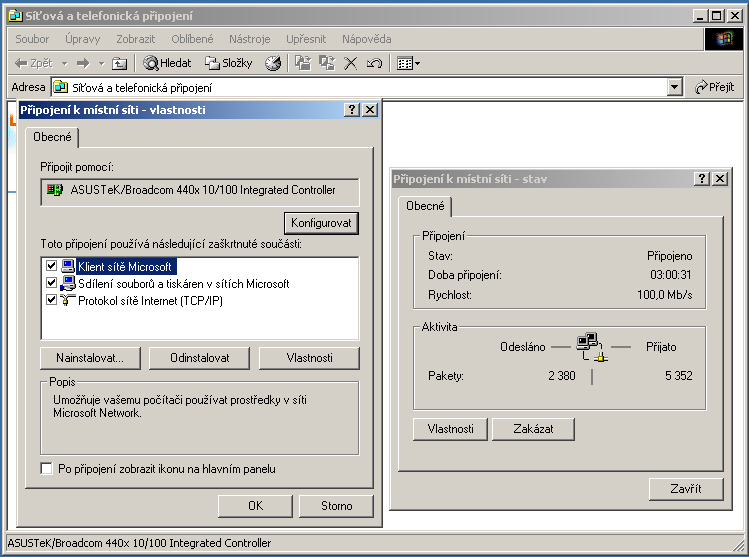
Task: Expand the Back history dropdown arrow
Action: click(64, 63)
